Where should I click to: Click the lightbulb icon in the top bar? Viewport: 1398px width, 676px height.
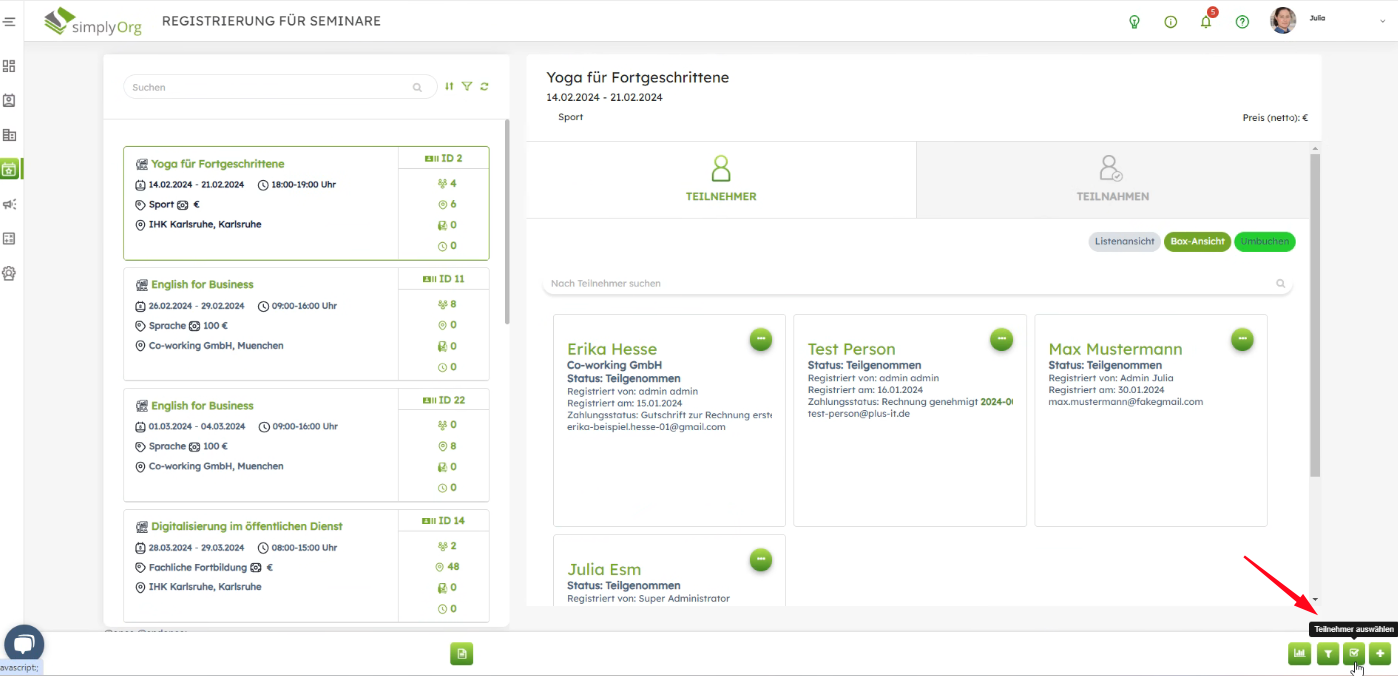coord(1134,22)
